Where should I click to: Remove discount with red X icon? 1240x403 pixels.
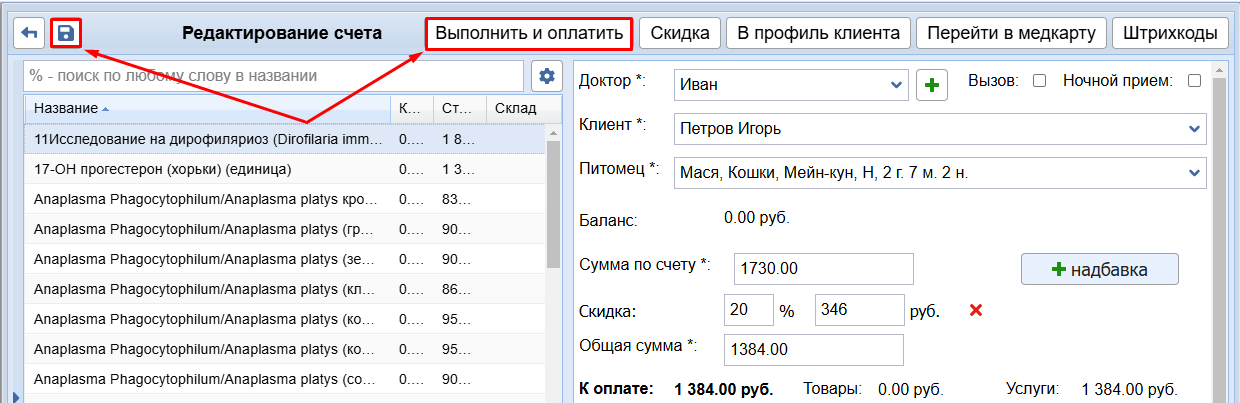976,310
